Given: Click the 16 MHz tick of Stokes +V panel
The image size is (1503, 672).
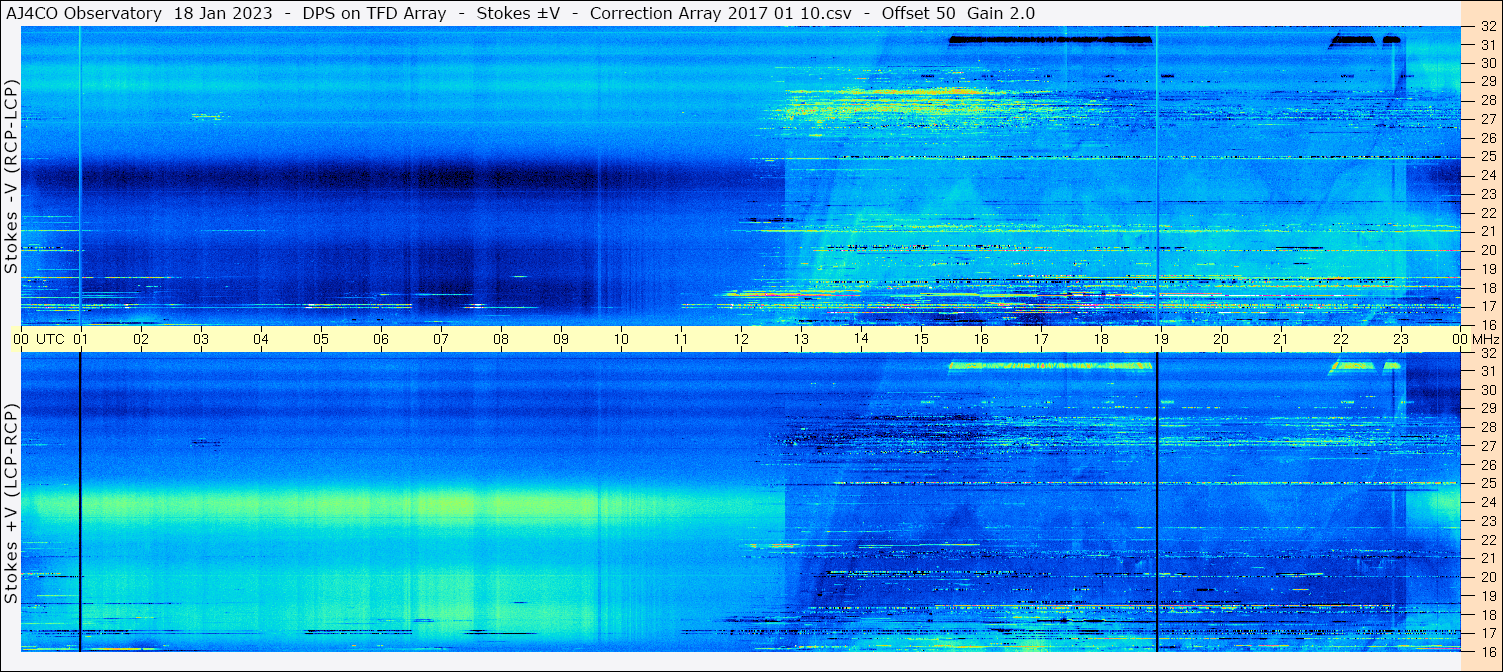Looking at the screenshot, I should pyautogui.click(x=1487, y=651).
